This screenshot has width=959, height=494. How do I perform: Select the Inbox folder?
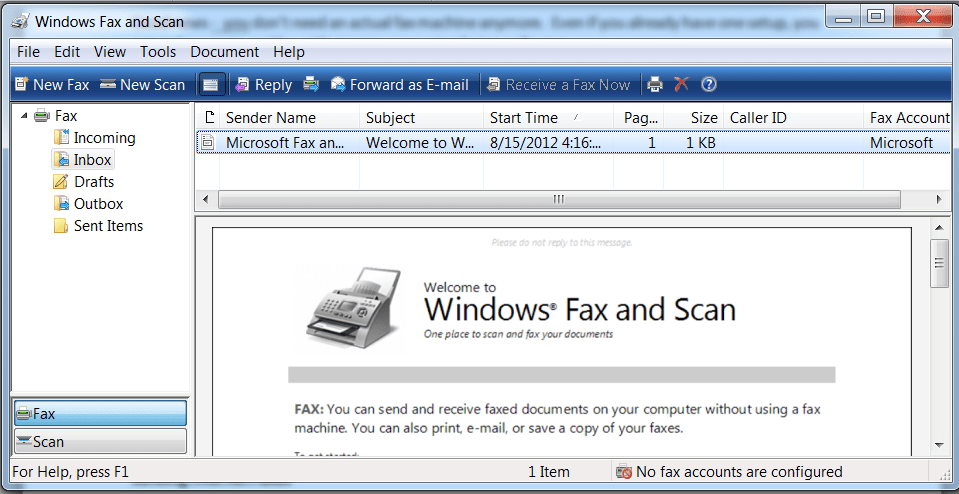coord(83,160)
